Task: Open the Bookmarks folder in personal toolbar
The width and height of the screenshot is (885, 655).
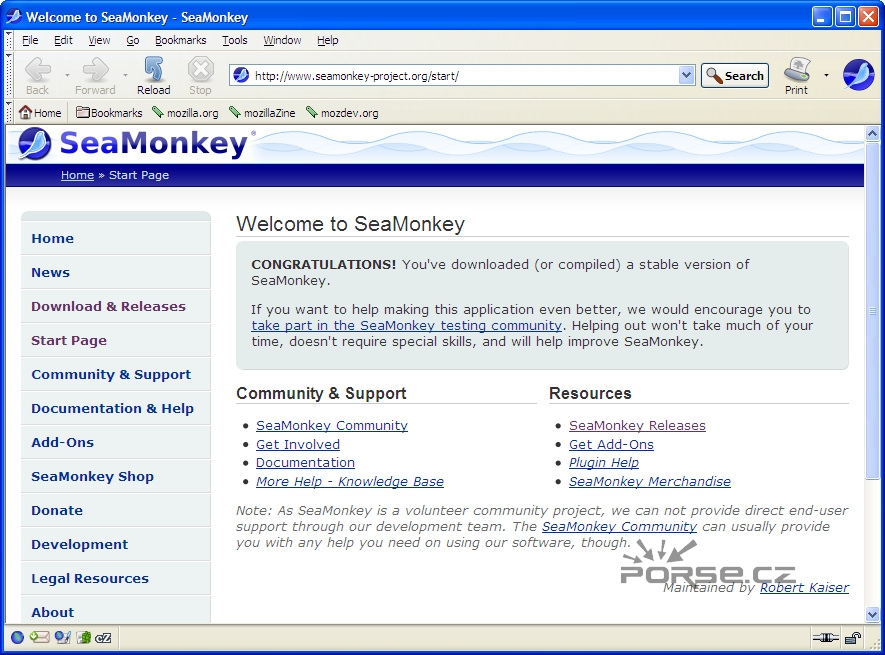Action: point(109,113)
